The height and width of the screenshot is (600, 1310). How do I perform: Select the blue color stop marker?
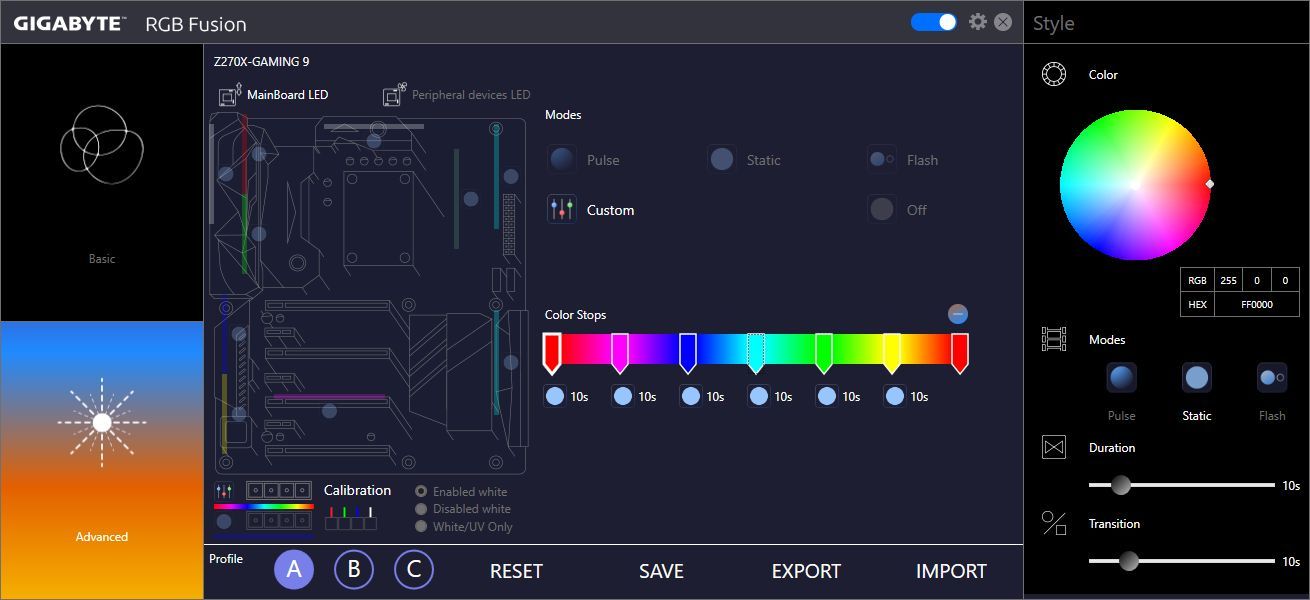[x=688, y=353]
